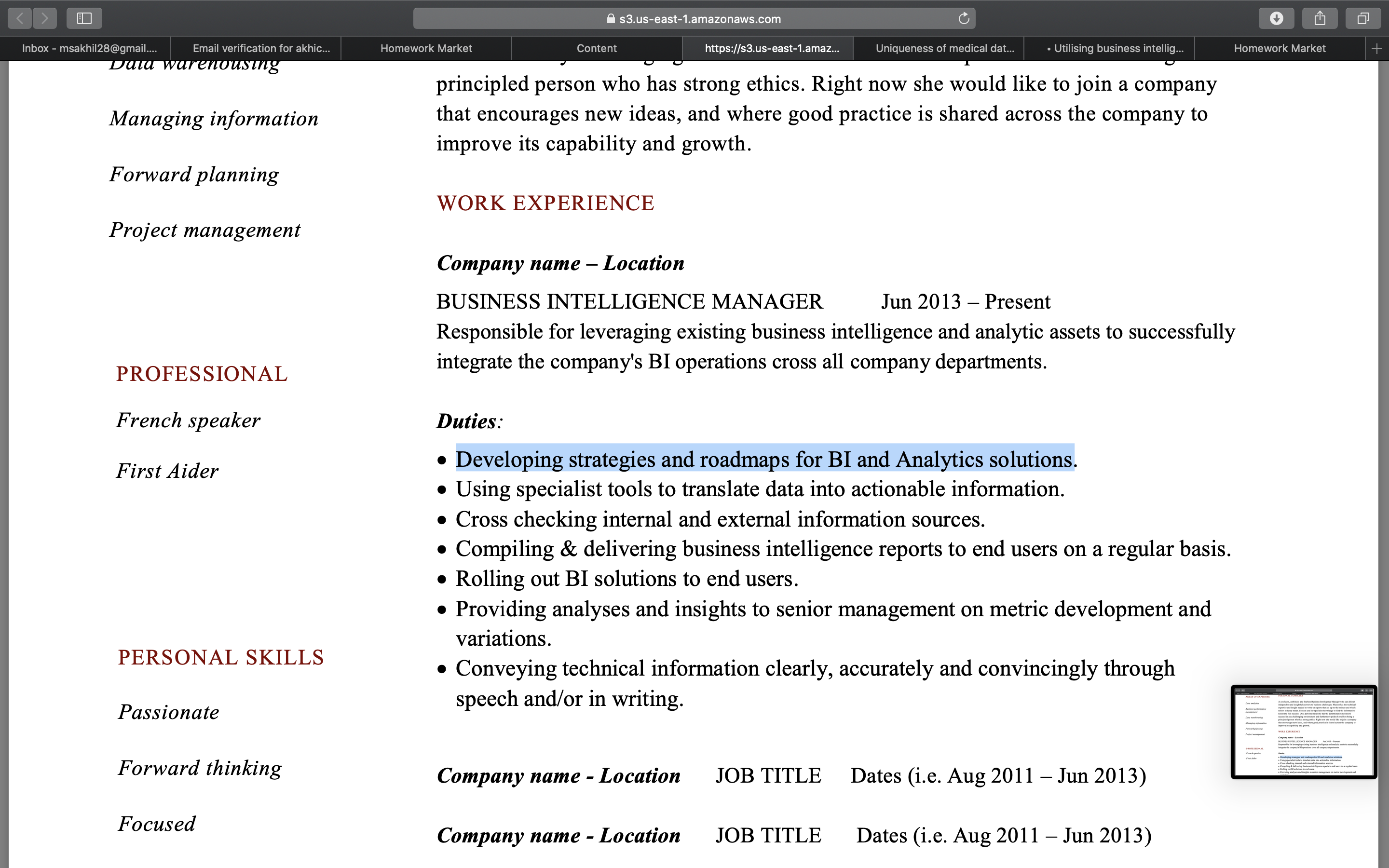The width and height of the screenshot is (1389, 868).
Task: Click the lock icon in address bar
Action: pyautogui.click(x=611, y=18)
